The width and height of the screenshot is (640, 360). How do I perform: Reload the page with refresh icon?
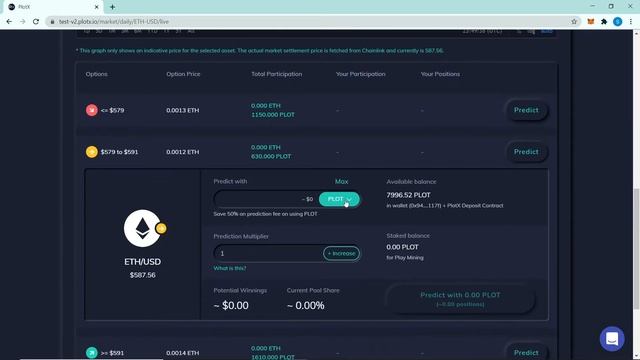point(36,22)
